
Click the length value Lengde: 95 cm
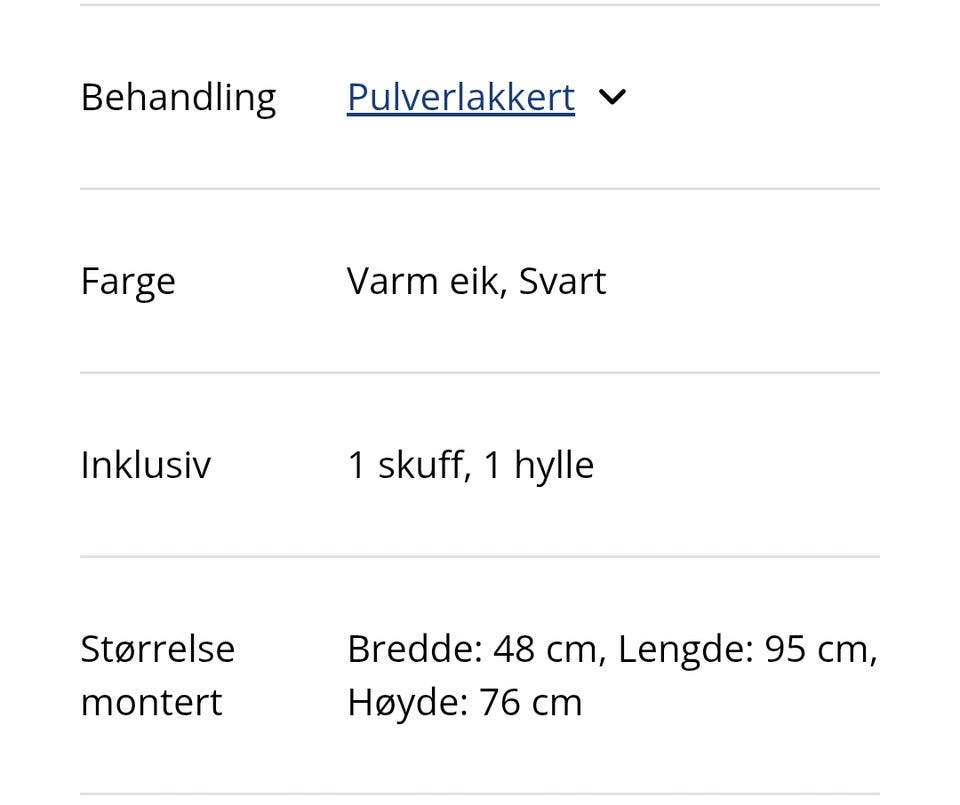746,648
